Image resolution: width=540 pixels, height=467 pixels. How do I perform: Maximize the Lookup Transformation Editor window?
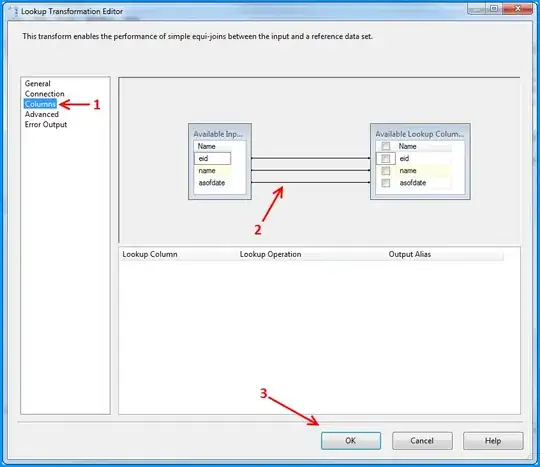point(494,9)
